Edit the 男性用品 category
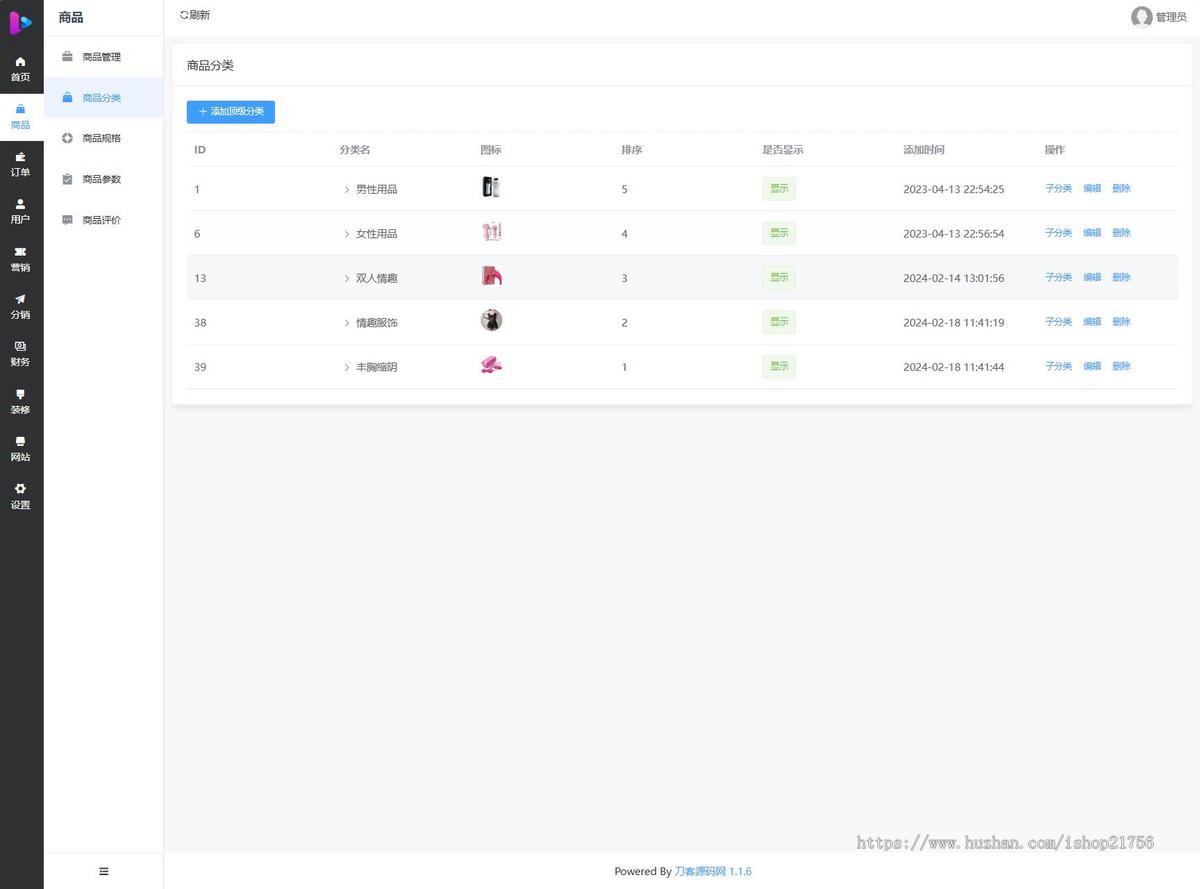This screenshot has height=889, width=1200. (1092, 188)
